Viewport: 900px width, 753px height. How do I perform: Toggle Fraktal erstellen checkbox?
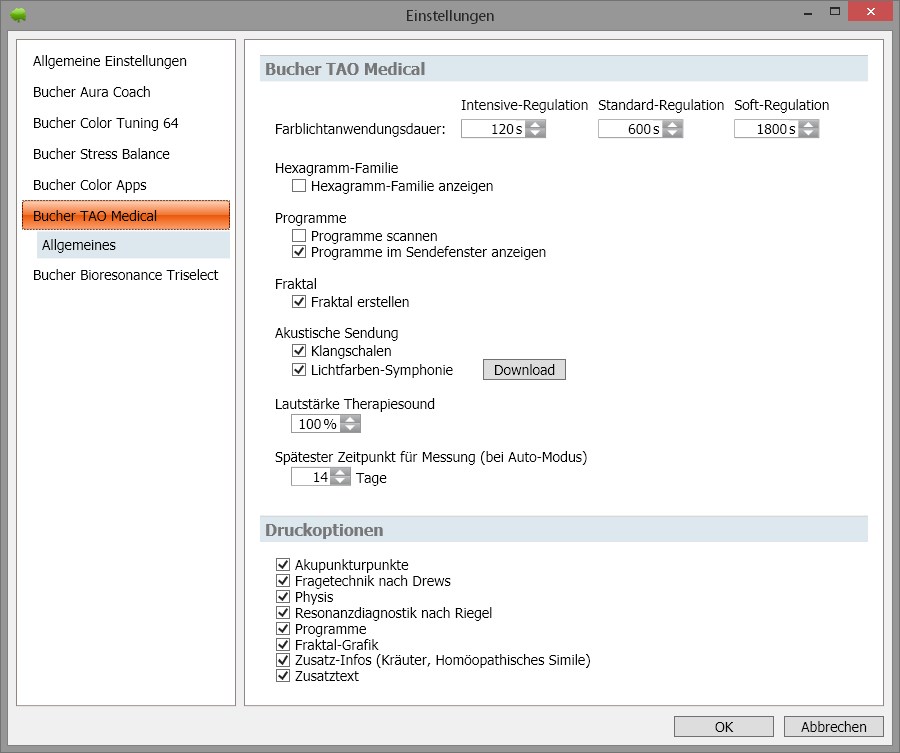[298, 301]
